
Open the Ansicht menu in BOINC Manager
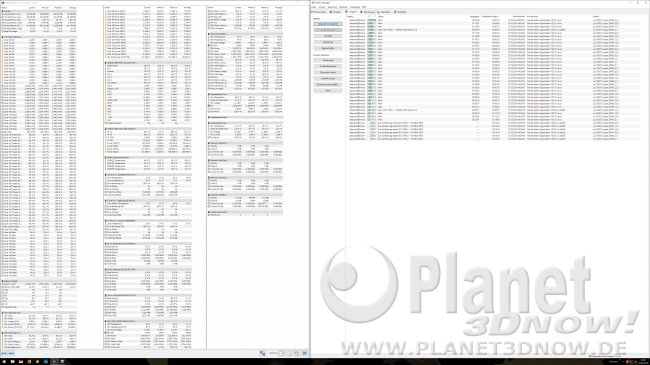[322, 7]
